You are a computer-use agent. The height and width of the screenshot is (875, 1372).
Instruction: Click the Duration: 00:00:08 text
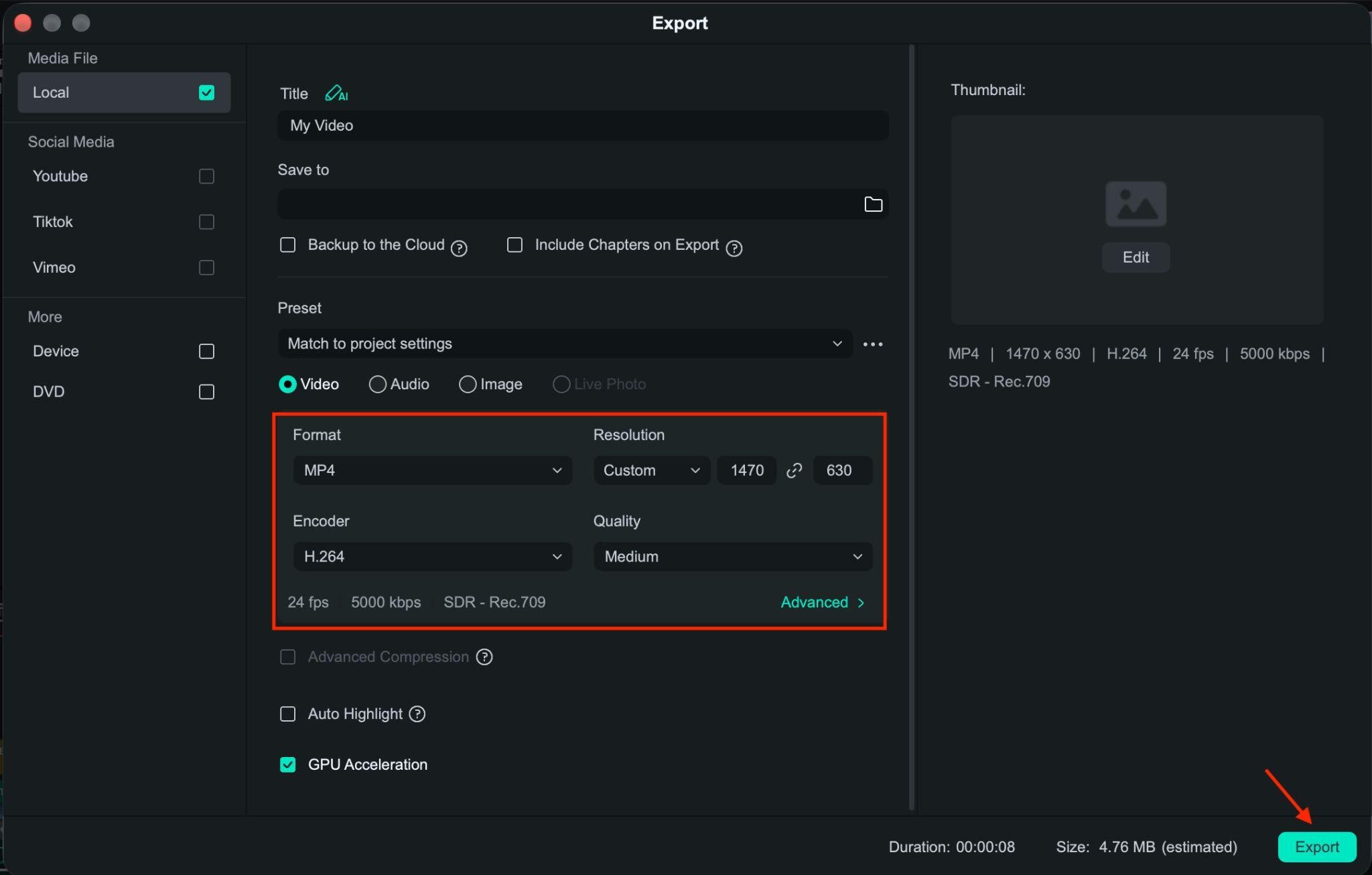951,847
